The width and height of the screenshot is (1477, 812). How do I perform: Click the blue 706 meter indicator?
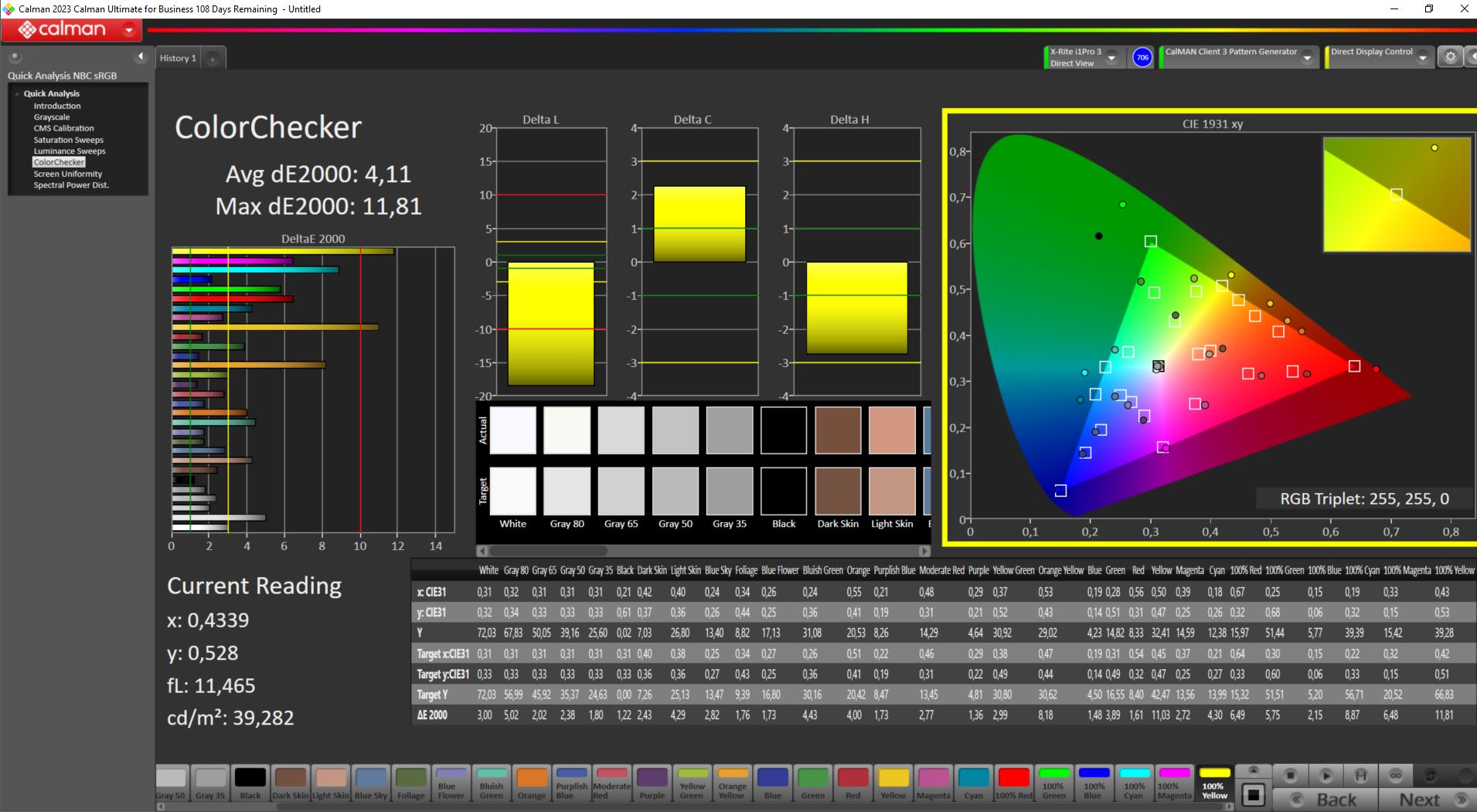click(1142, 57)
